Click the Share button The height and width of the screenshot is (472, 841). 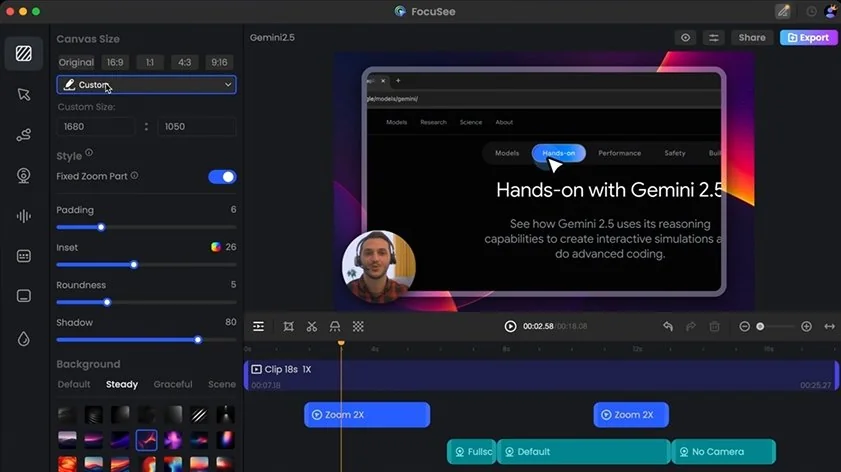click(x=752, y=38)
